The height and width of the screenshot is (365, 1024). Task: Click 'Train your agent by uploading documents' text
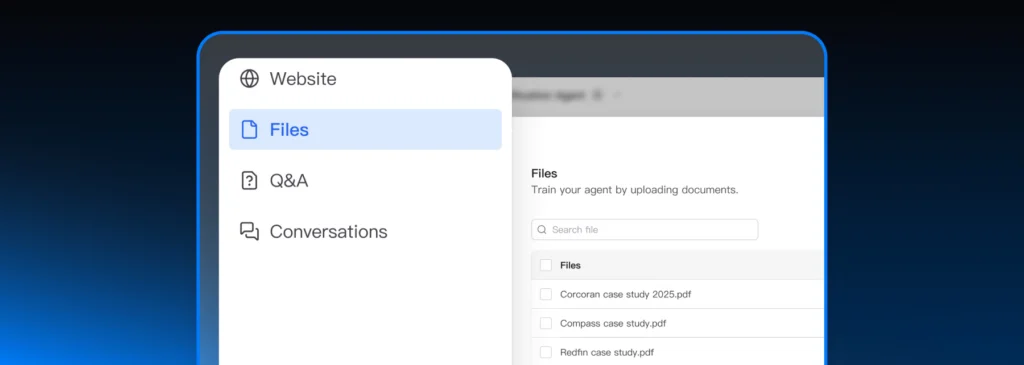coord(635,190)
